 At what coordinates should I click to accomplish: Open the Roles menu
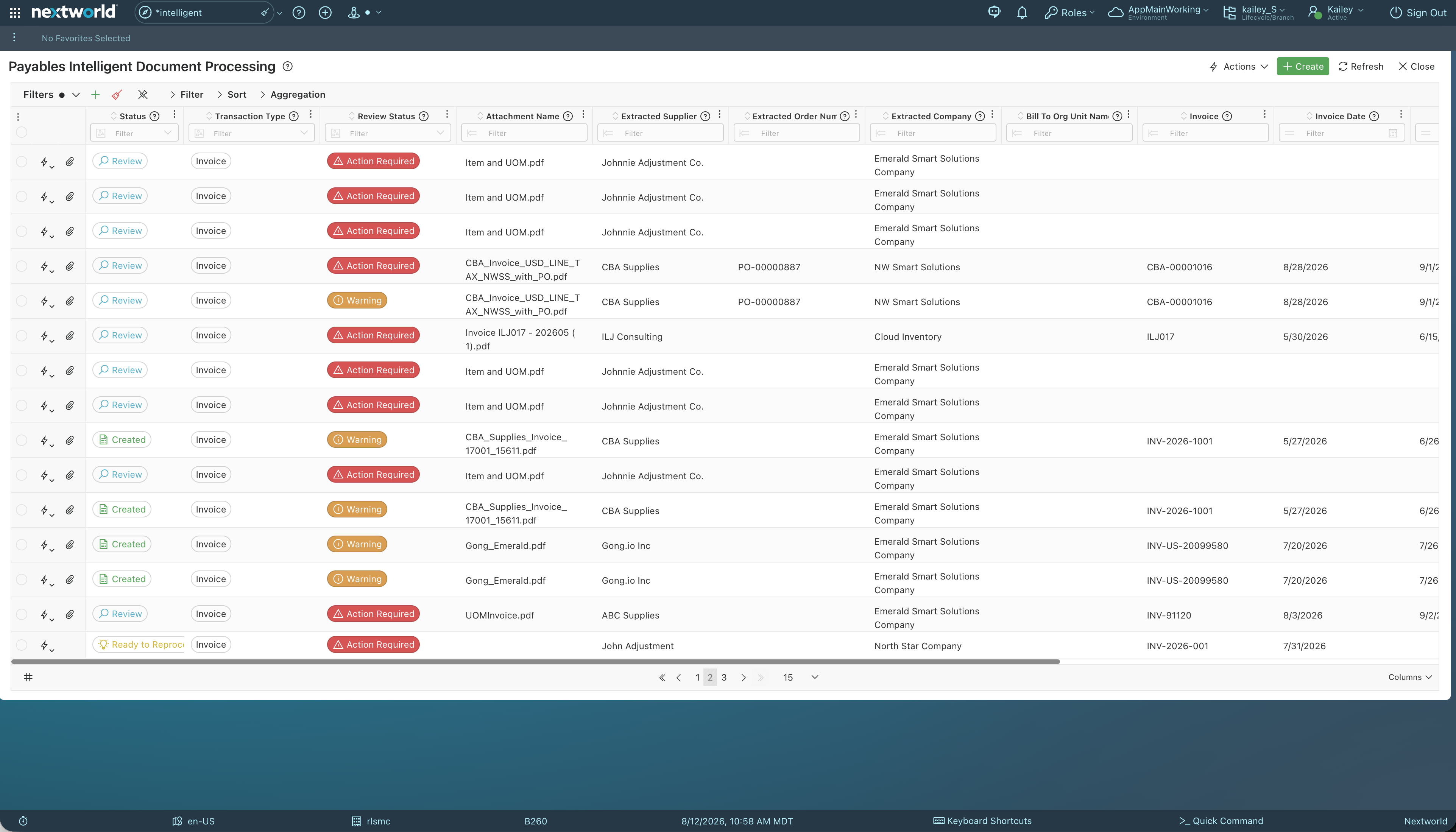[x=1070, y=12]
